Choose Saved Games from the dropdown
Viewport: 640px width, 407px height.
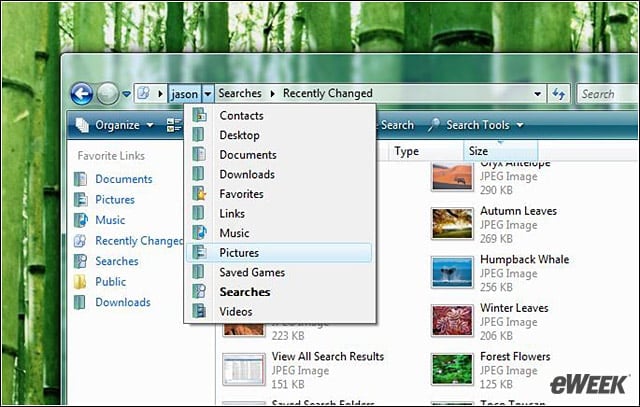pyautogui.click(x=280, y=272)
